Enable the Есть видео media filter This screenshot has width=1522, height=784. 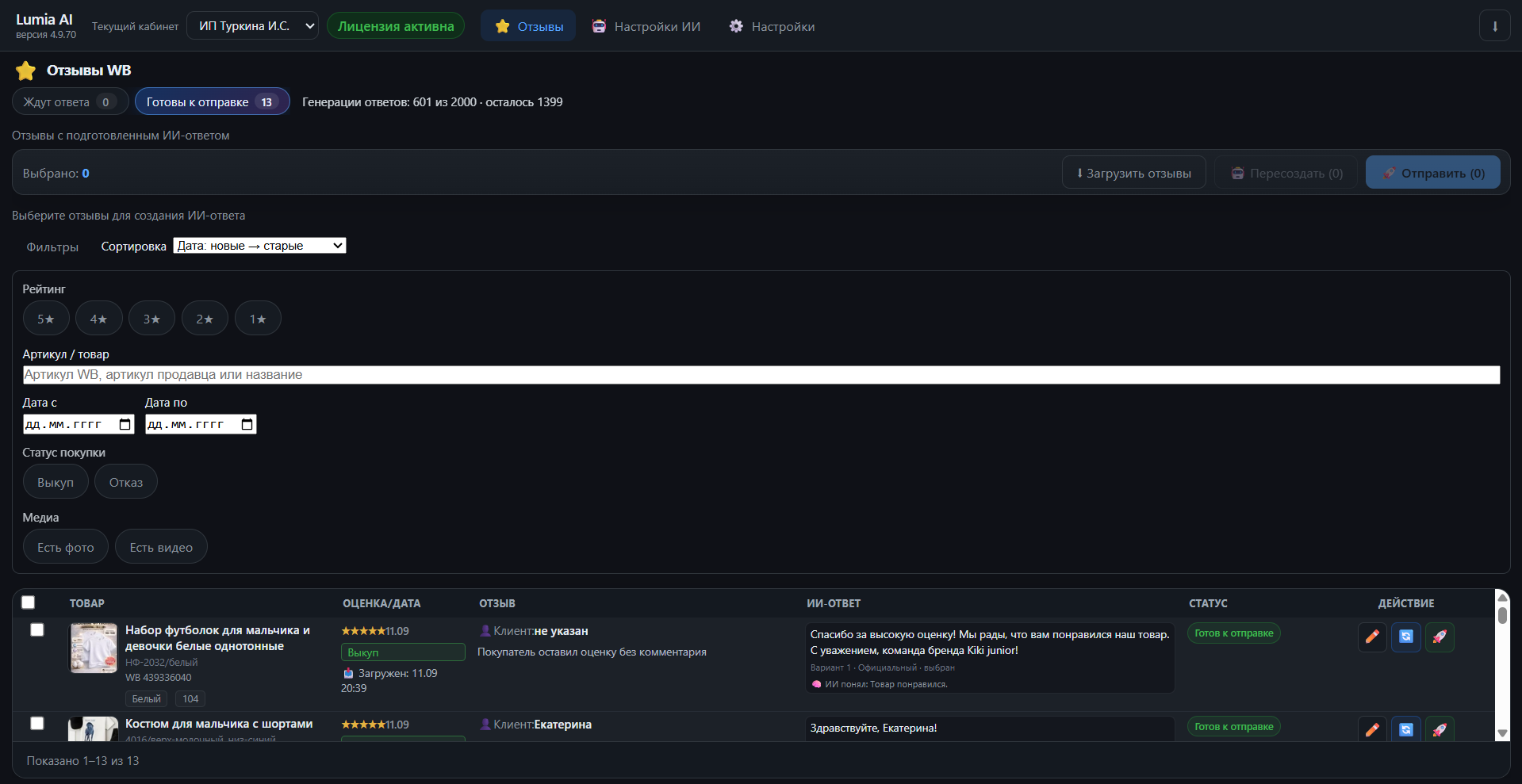click(161, 547)
